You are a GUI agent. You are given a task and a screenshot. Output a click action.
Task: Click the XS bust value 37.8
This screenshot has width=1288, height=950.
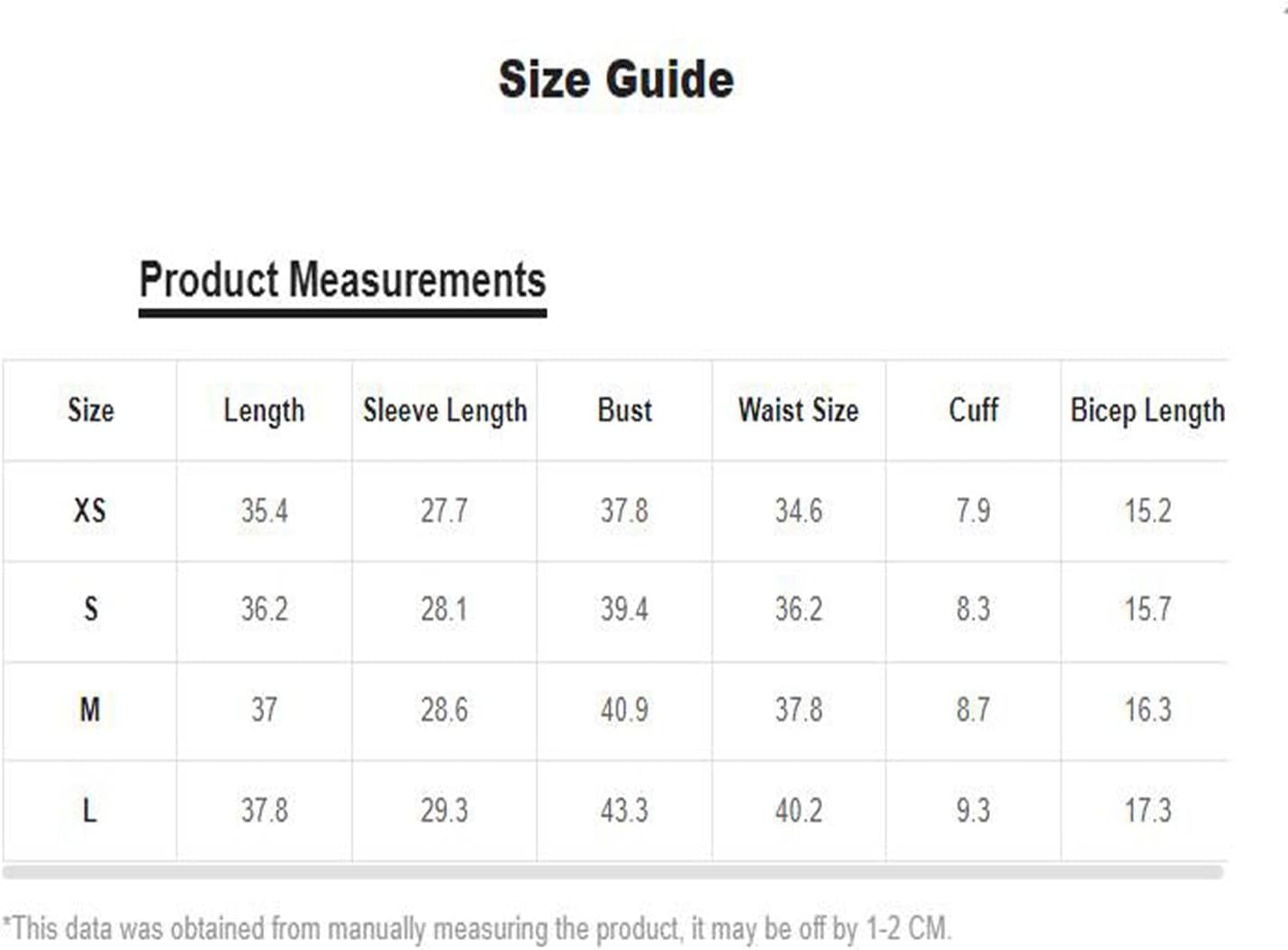(x=624, y=511)
